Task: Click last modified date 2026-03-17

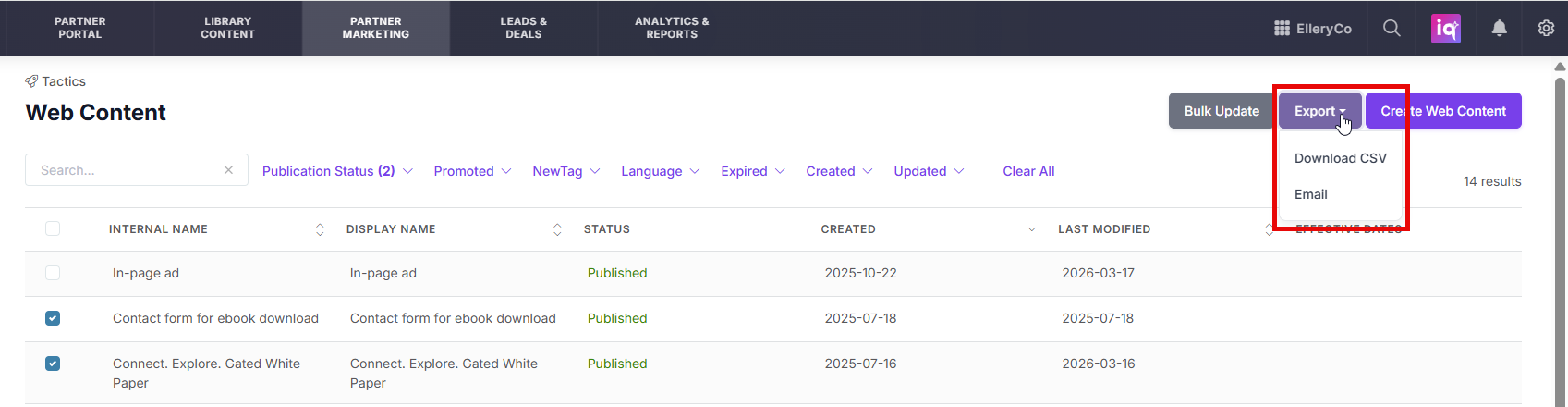Action: (x=1098, y=273)
